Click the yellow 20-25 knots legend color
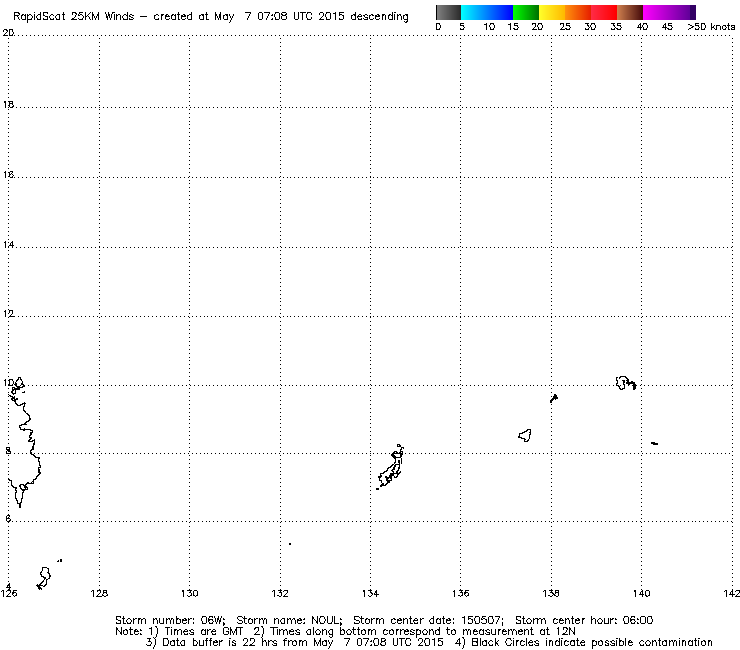Viewport: 740px width, 650px height. pyautogui.click(x=552, y=12)
